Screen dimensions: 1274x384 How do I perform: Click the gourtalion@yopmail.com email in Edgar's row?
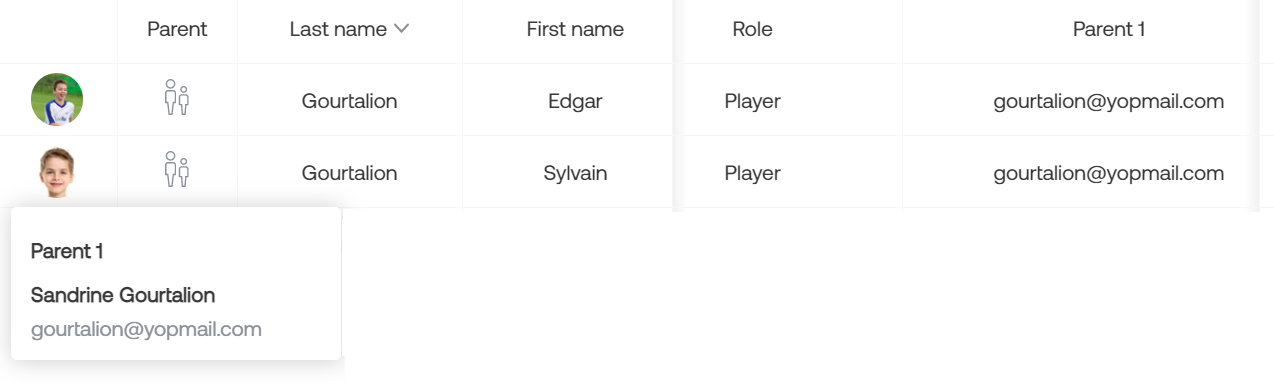pos(1109,101)
